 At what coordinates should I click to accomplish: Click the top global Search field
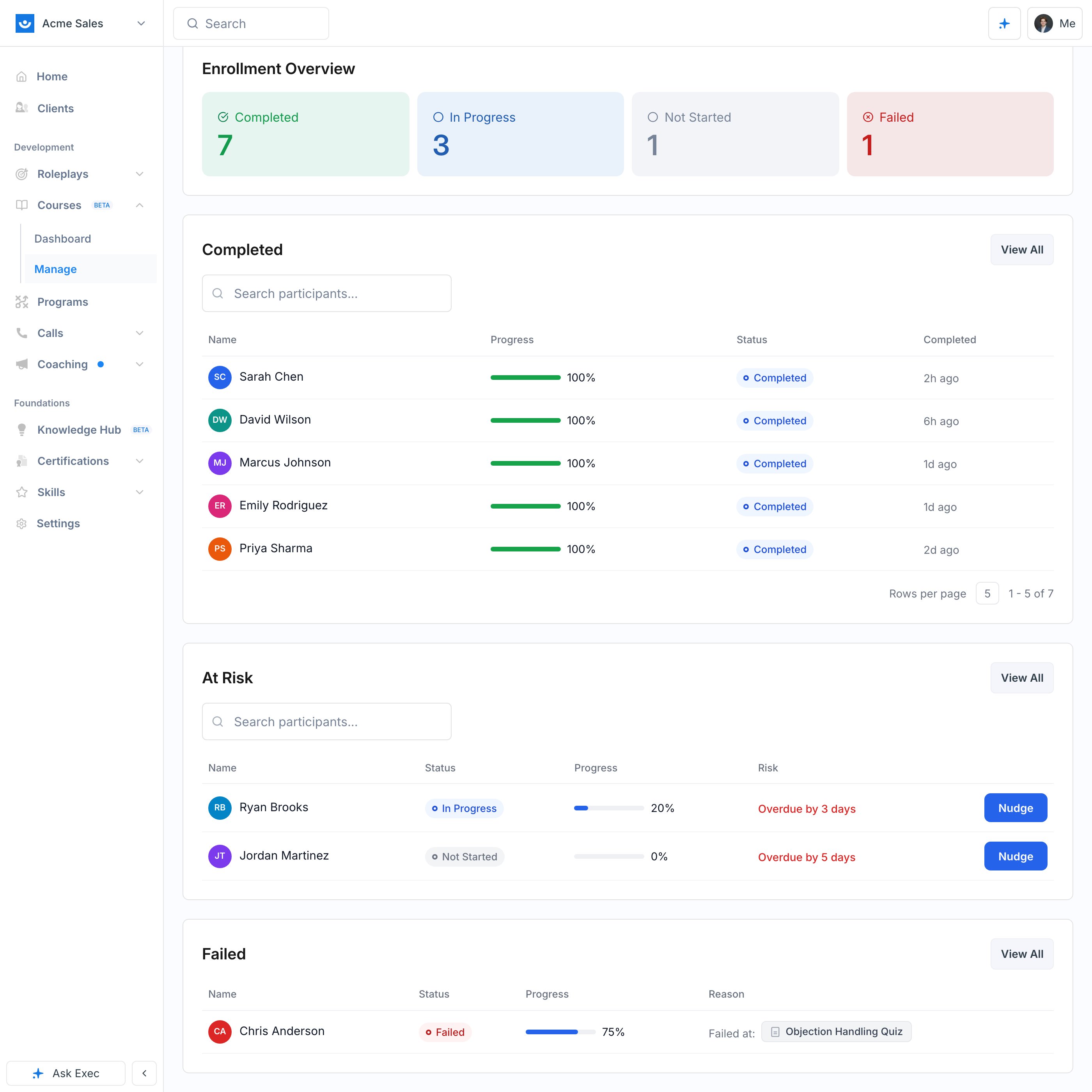[251, 23]
